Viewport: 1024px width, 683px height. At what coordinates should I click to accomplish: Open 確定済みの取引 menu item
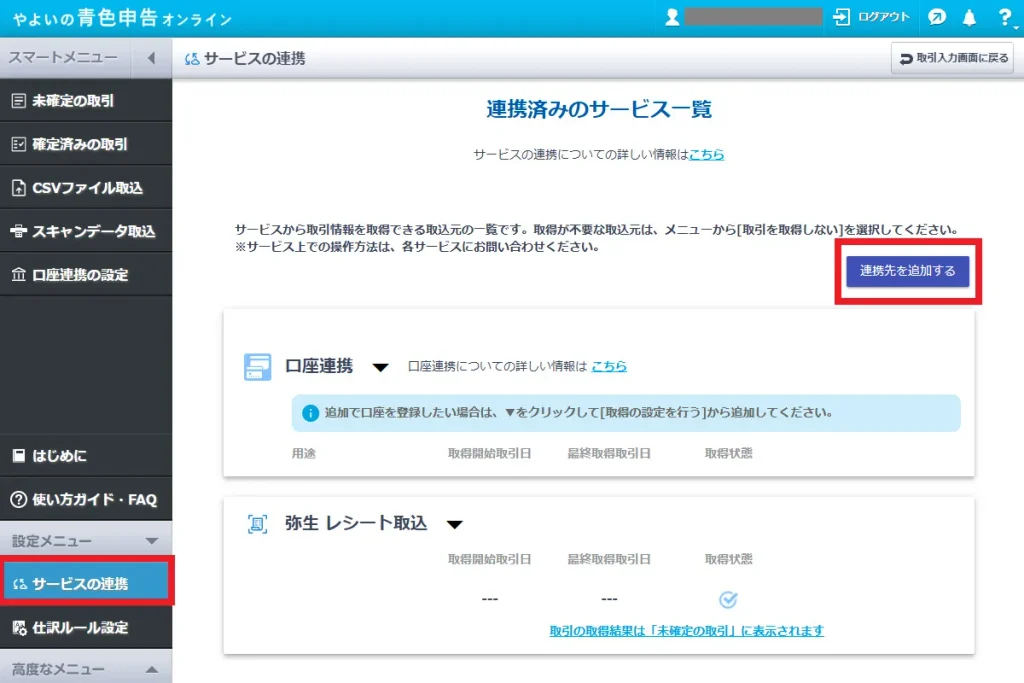[86, 144]
